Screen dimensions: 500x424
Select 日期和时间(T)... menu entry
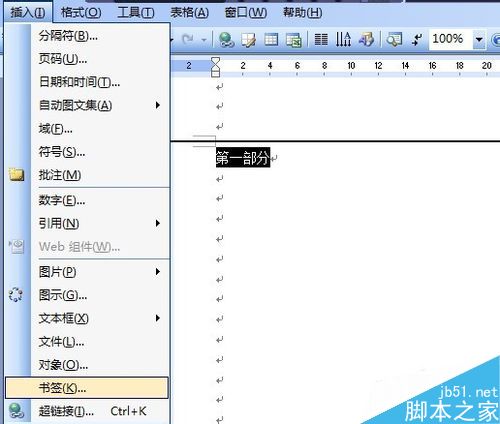87,82
